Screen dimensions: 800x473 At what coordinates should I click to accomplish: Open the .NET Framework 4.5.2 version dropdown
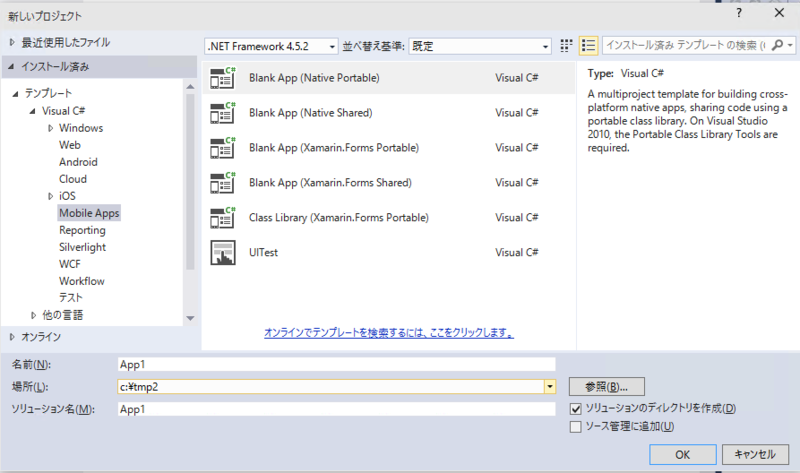pos(271,46)
